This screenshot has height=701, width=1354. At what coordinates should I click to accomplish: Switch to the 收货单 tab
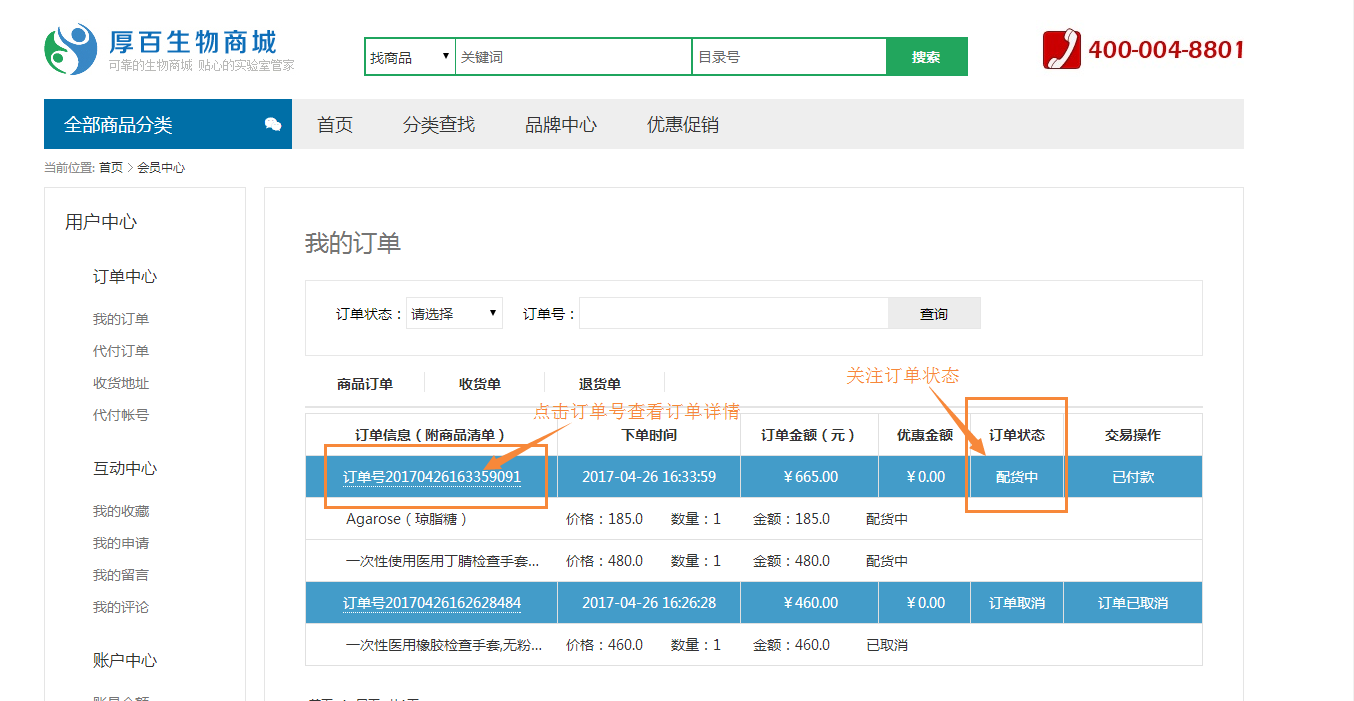[x=480, y=384]
